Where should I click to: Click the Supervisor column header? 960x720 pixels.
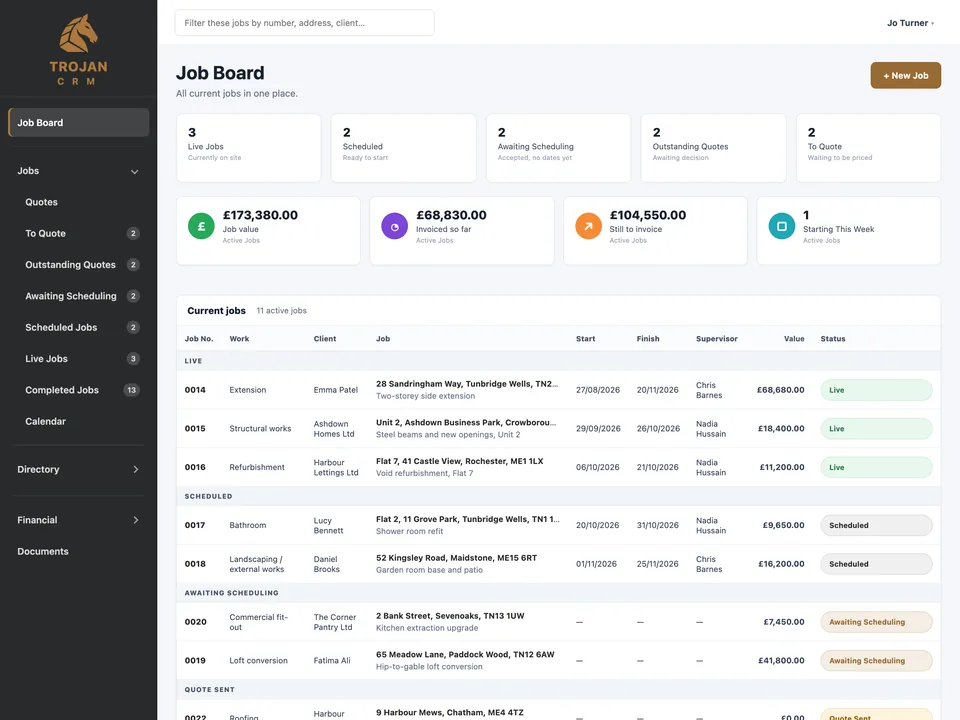click(x=716, y=339)
